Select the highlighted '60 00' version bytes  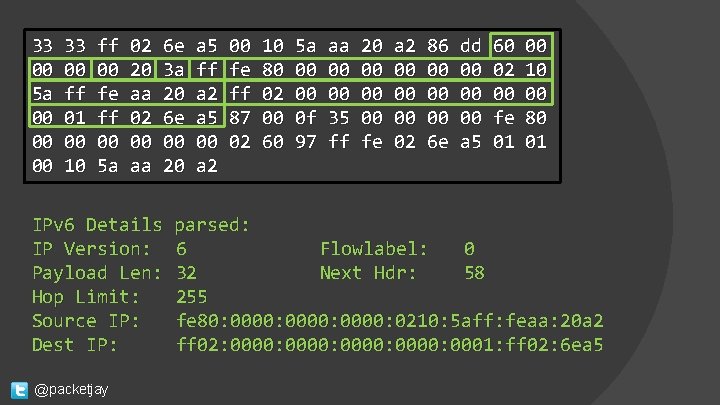pos(520,45)
